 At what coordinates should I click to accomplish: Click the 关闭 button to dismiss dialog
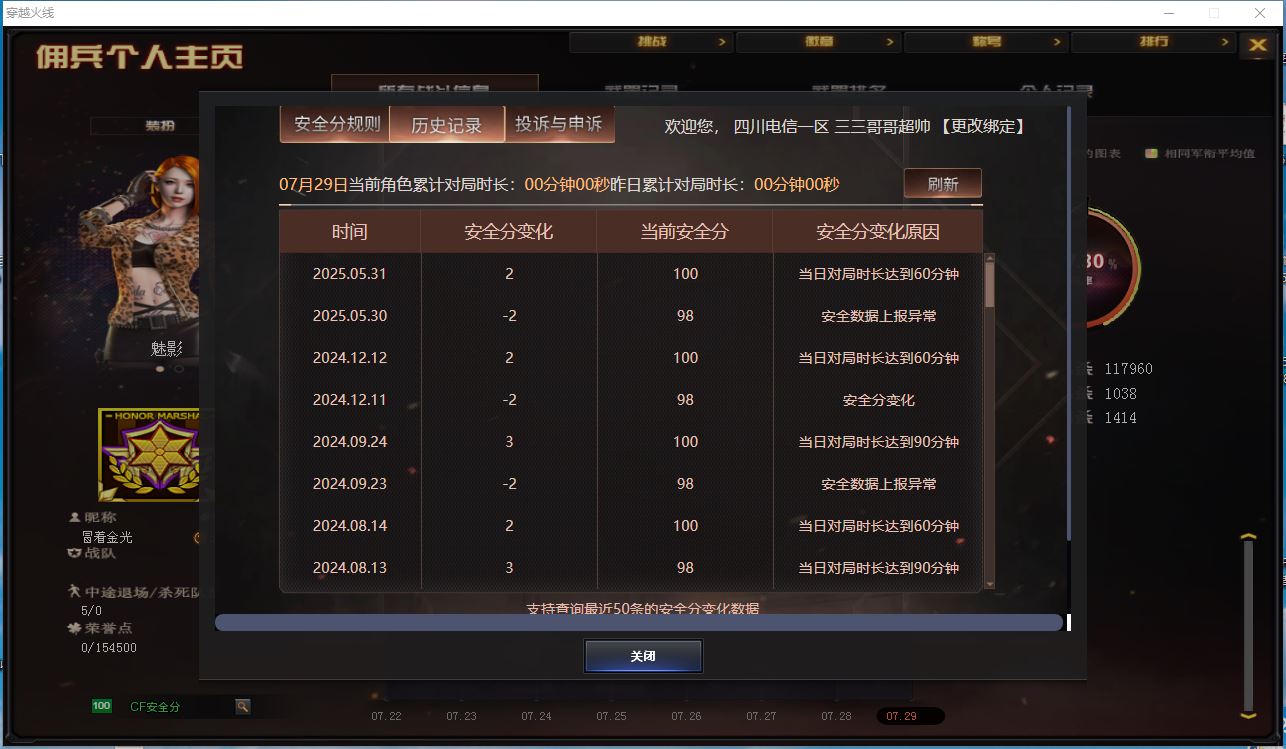pyautogui.click(x=643, y=656)
